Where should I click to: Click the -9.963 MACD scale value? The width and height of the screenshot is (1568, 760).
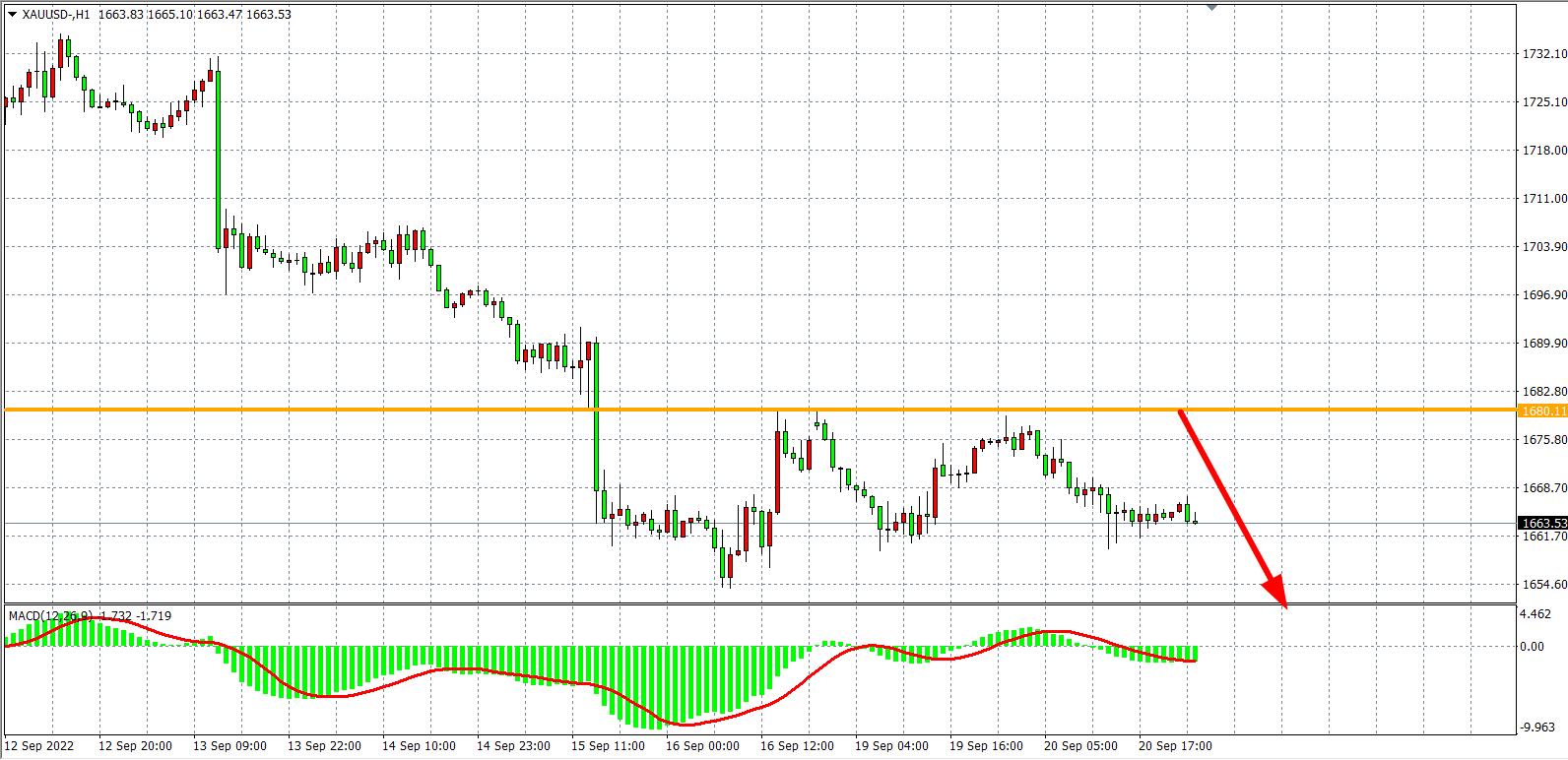point(1535,728)
